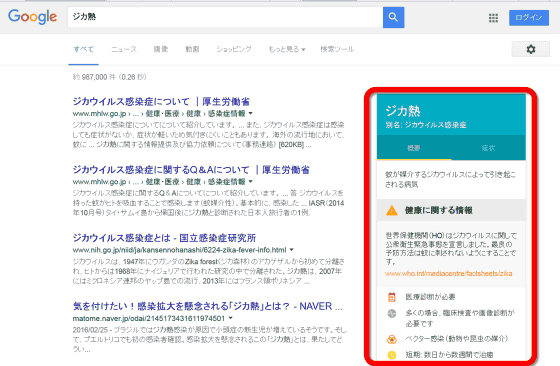
Task: Click the blue search magnifier button
Action: click(394, 17)
